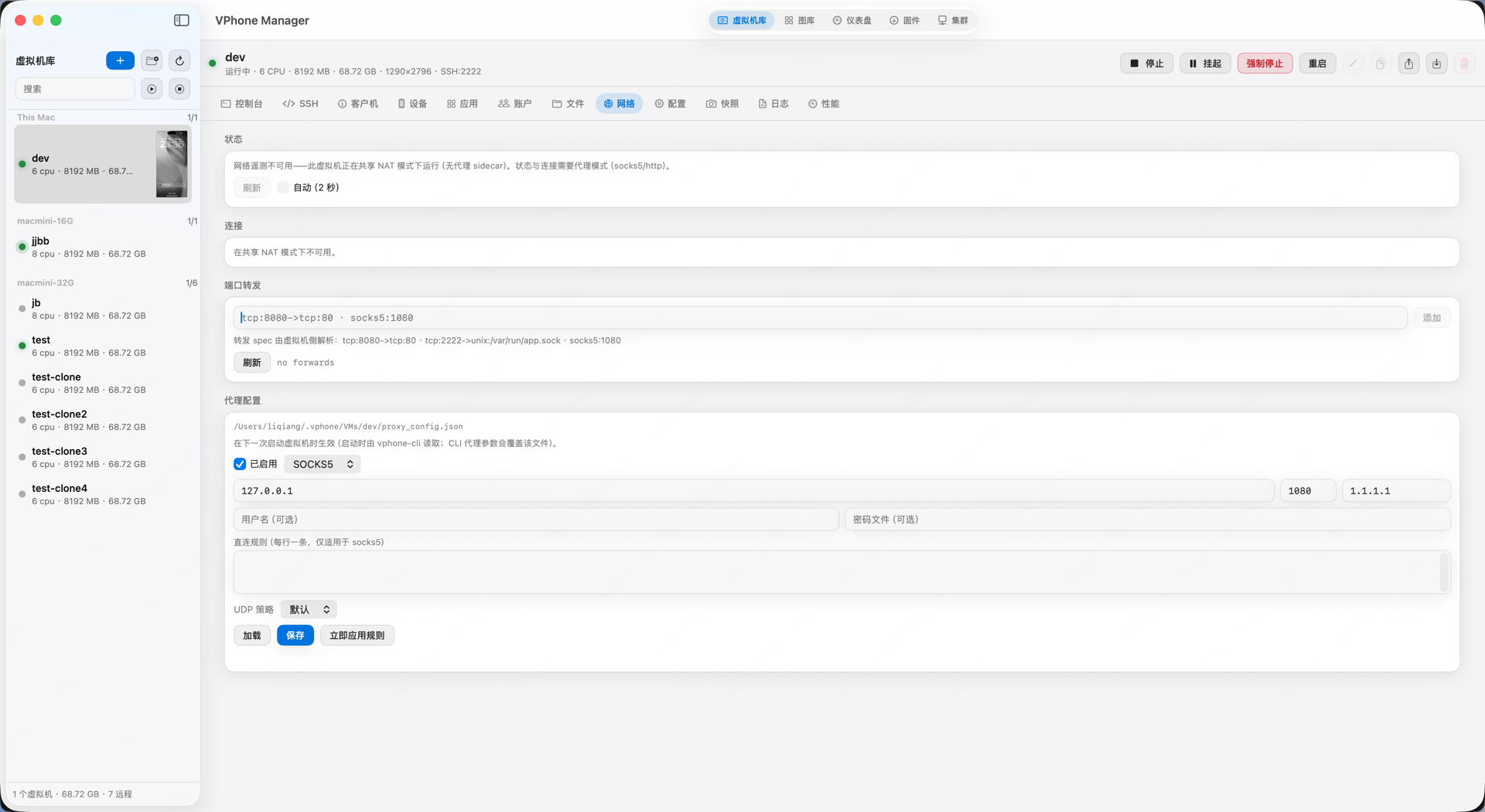This screenshot has width=1485, height=812.
Task: Click the proxy host field showing 127.0.0.1
Action: click(754, 491)
